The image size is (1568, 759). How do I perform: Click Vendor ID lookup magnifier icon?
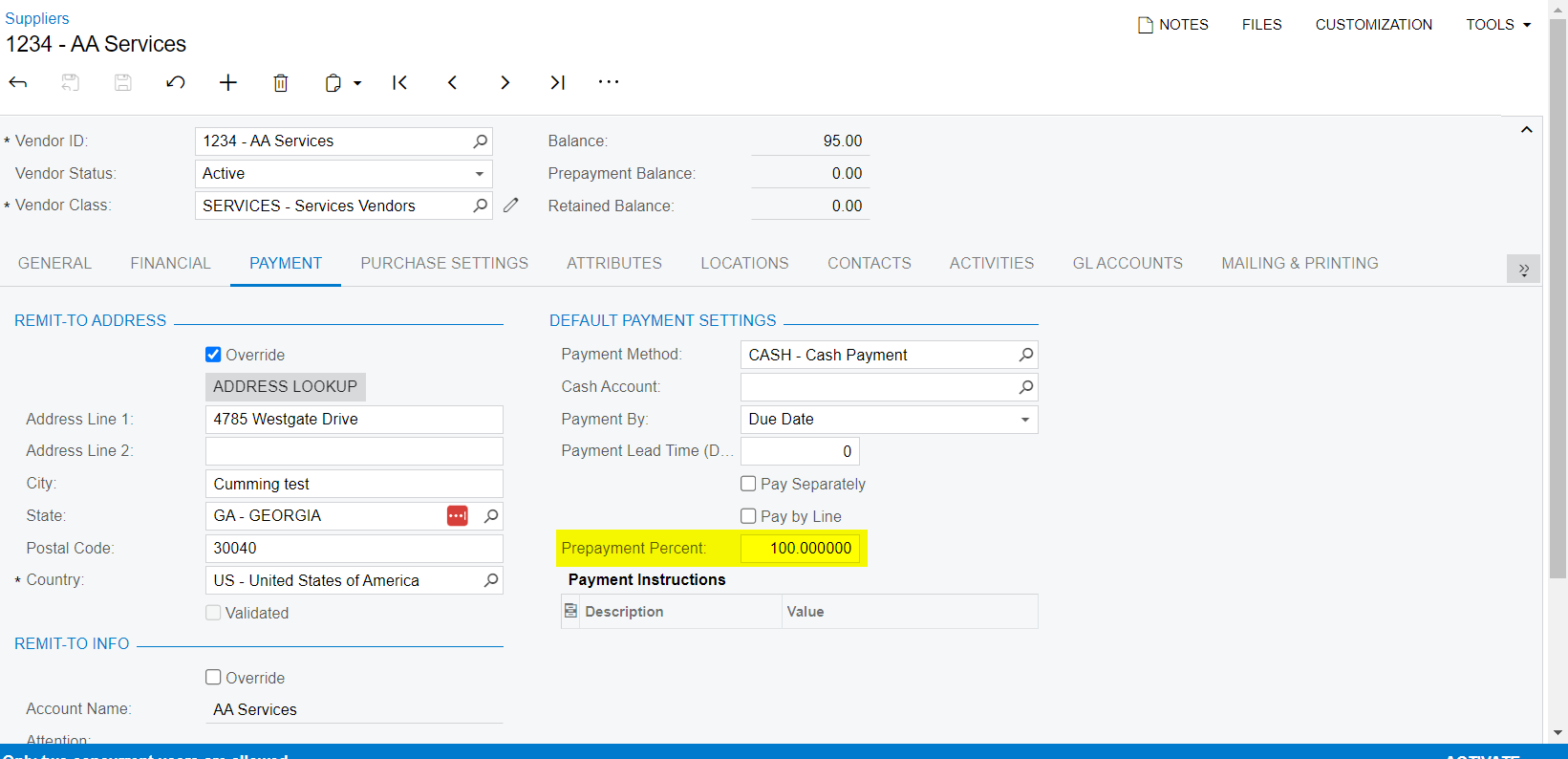click(x=481, y=141)
